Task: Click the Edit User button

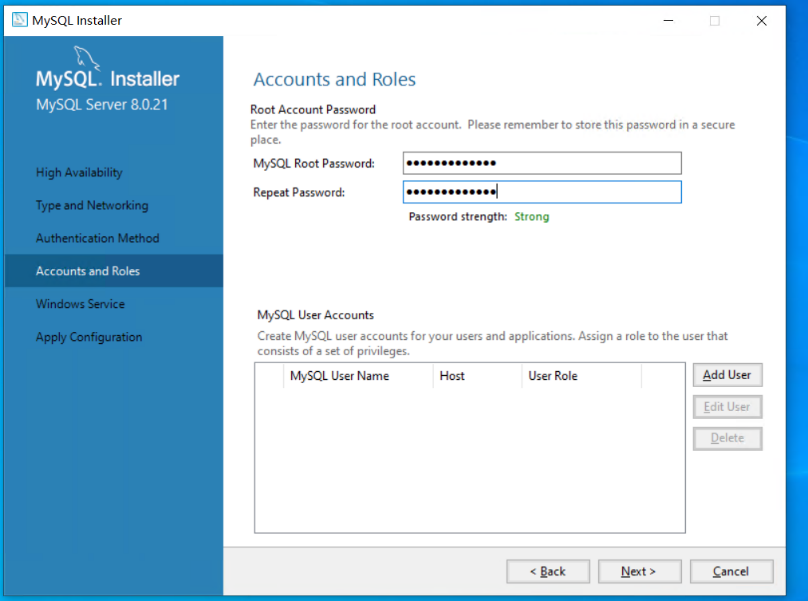Action: (x=727, y=407)
